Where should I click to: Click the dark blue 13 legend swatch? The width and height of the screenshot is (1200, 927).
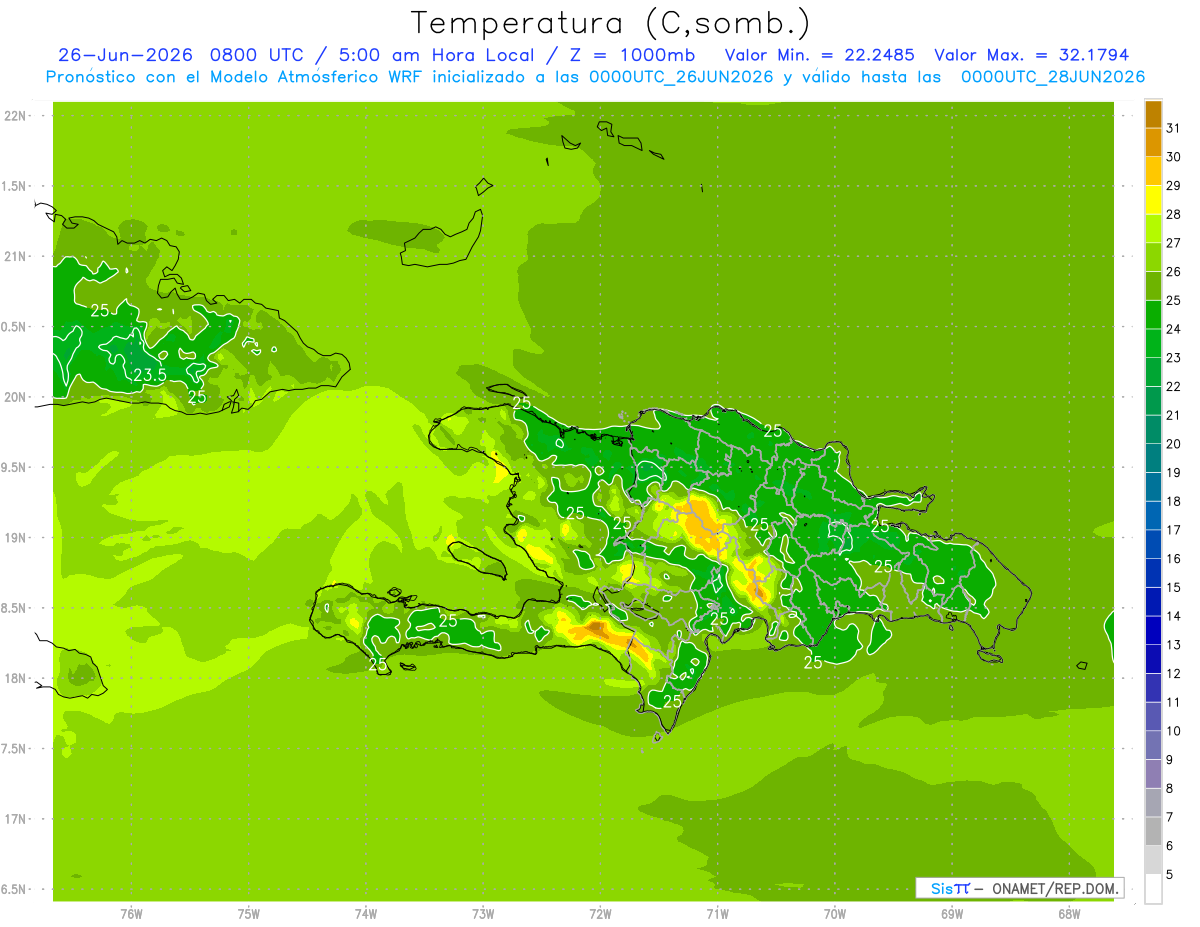(1153, 630)
